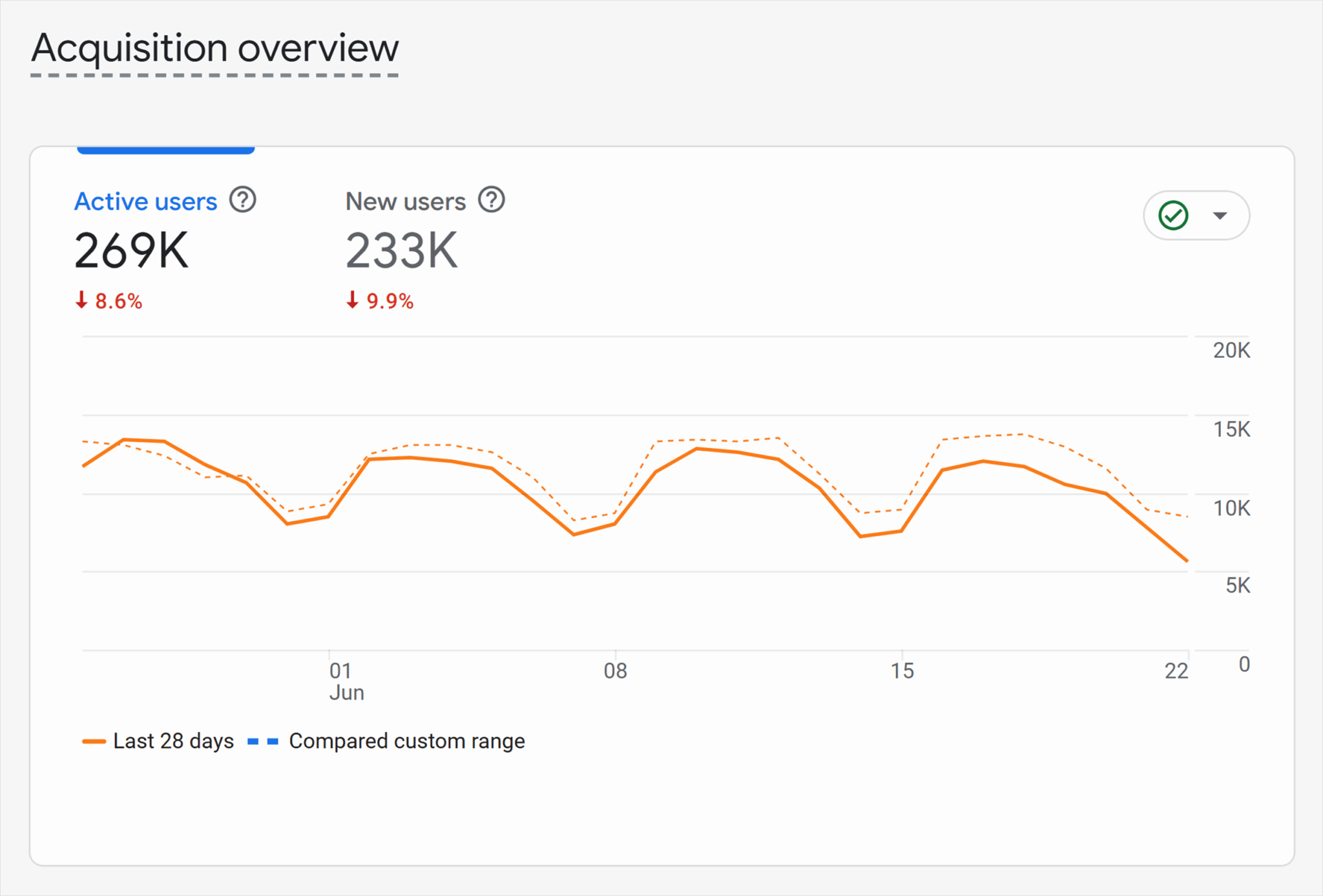Toggle the Last 28 days series visibility

[172, 741]
